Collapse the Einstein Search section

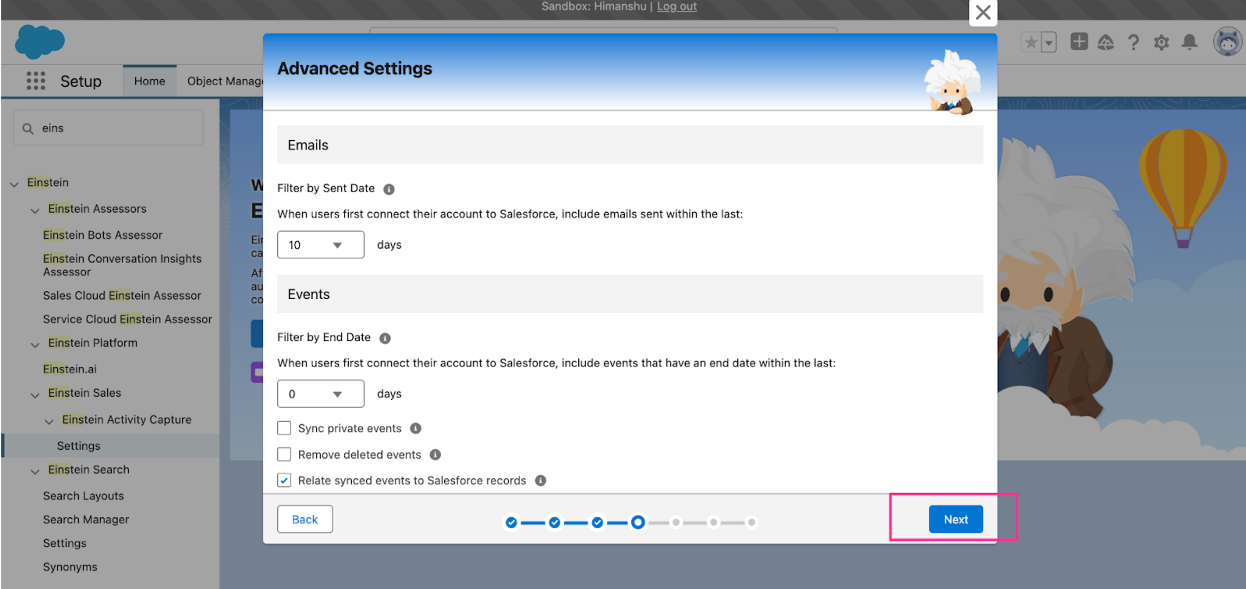pos(35,471)
